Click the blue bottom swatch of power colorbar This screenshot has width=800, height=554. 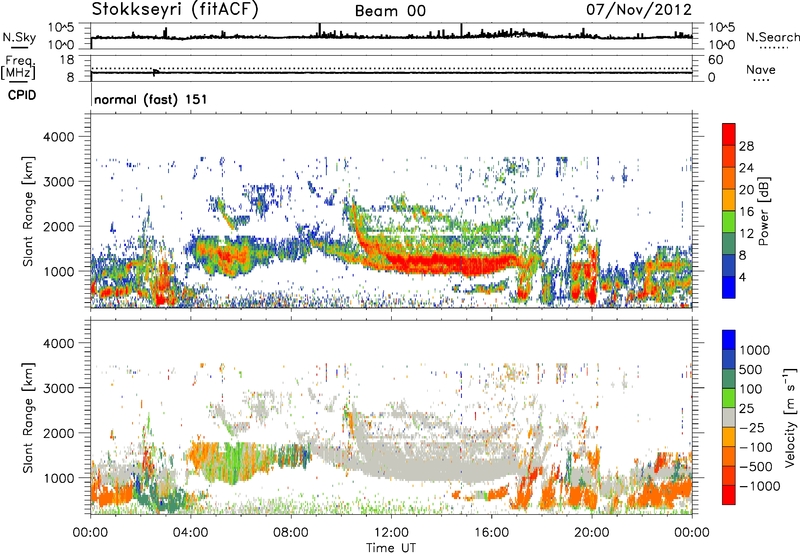coord(729,287)
